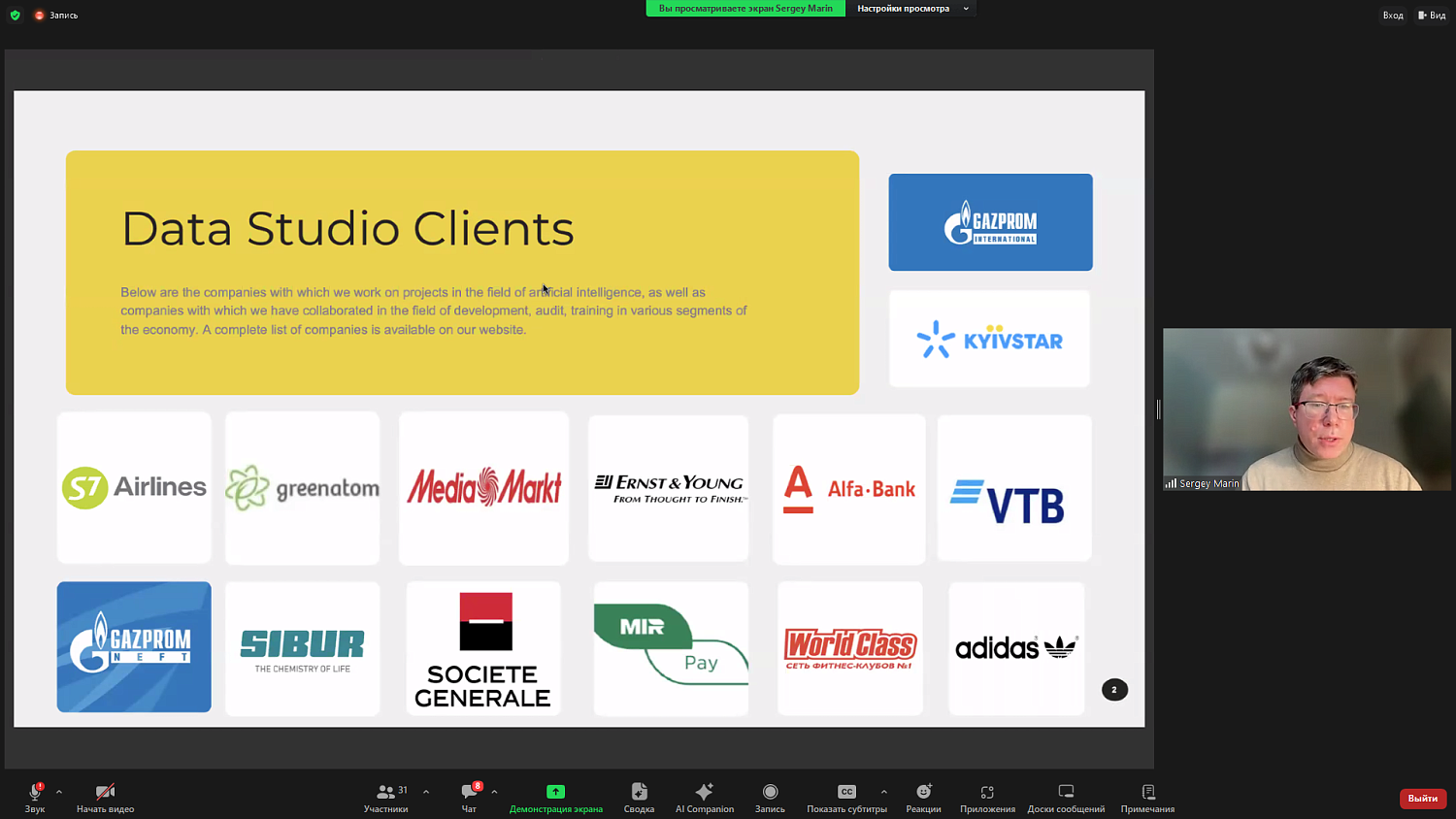Expand arrow beside Показать субтитры

click(884, 792)
